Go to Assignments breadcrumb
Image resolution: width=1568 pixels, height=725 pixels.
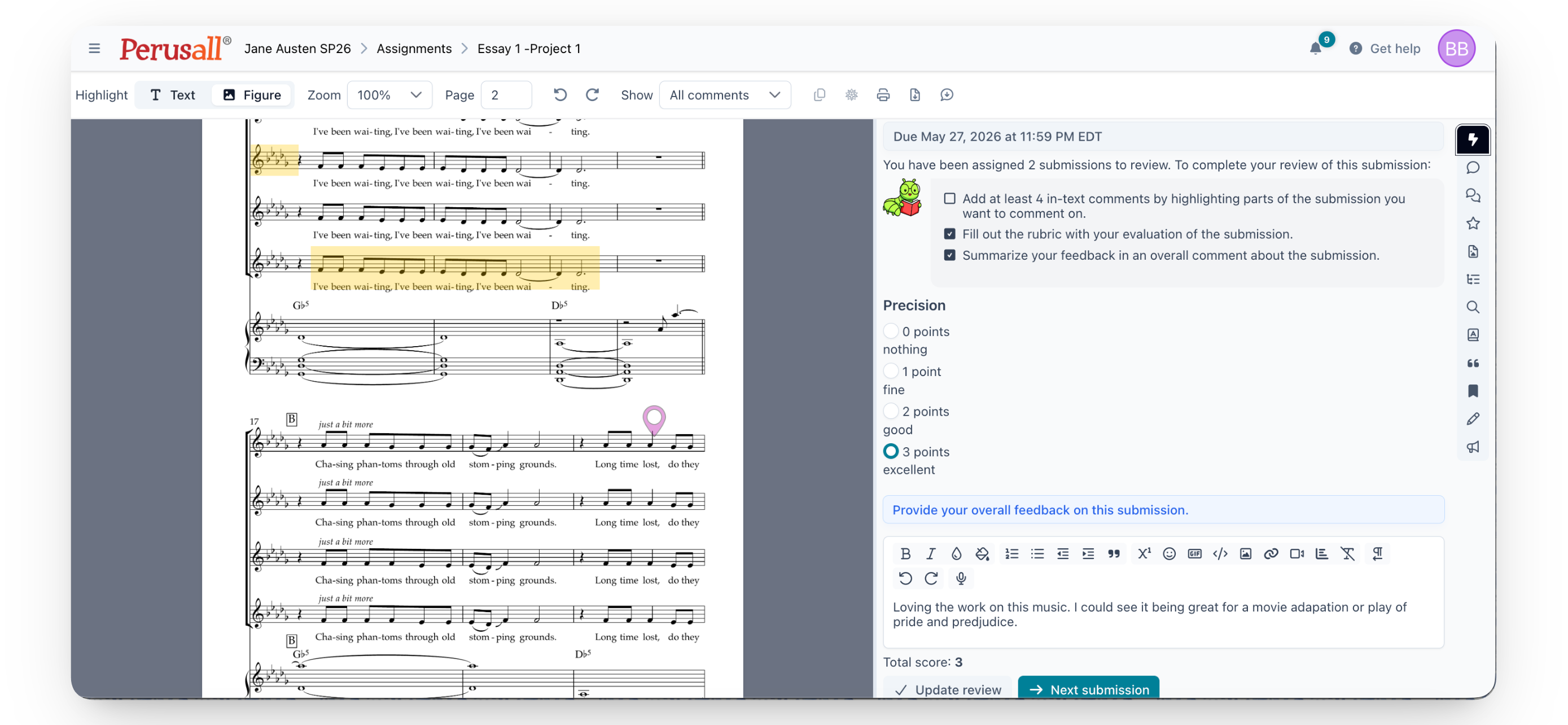tap(414, 49)
